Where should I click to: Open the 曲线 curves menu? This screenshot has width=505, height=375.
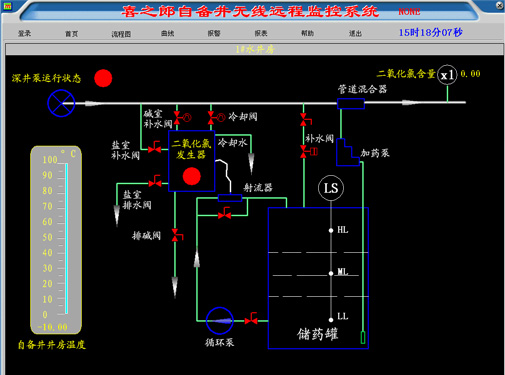[168, 33]
